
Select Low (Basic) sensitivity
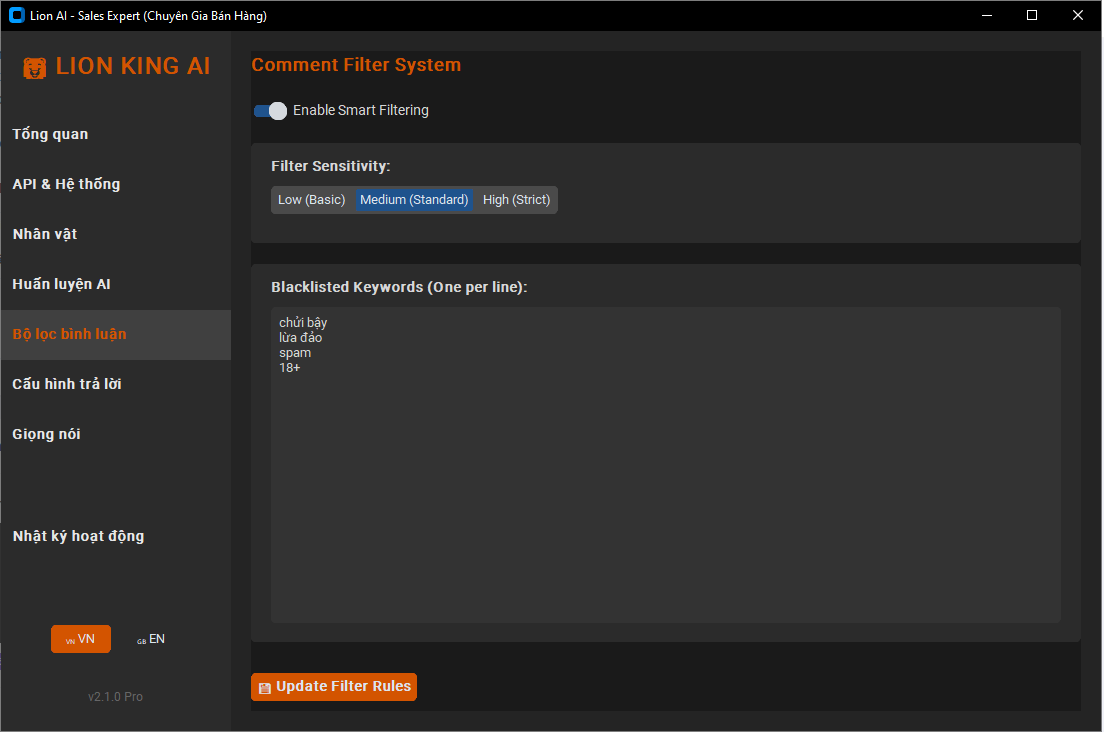click(311, 200)
